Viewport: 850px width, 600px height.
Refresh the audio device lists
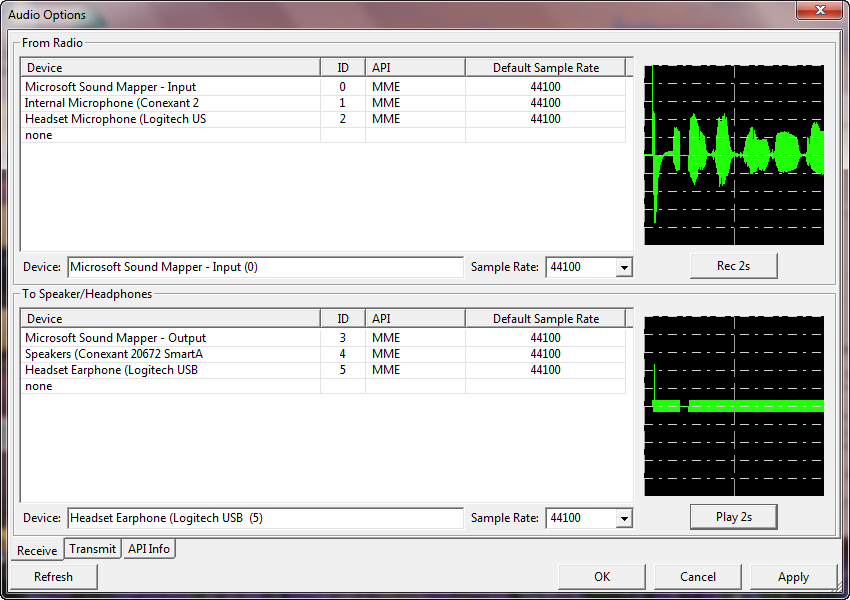[x=52, y=576]
